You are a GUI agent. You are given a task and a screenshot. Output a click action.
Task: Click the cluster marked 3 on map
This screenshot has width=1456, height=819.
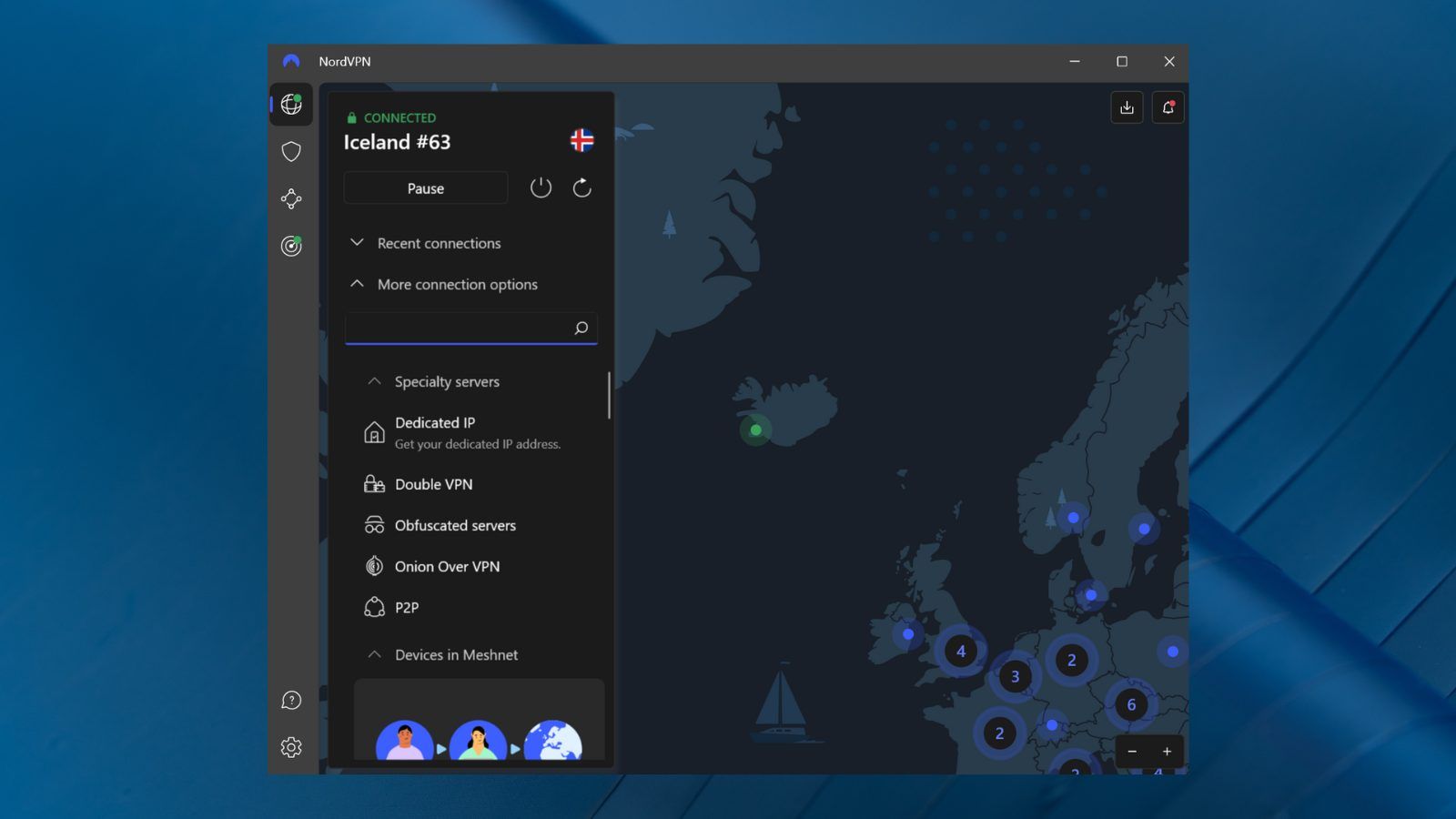pyautogui.click(x=1015, y=676)
